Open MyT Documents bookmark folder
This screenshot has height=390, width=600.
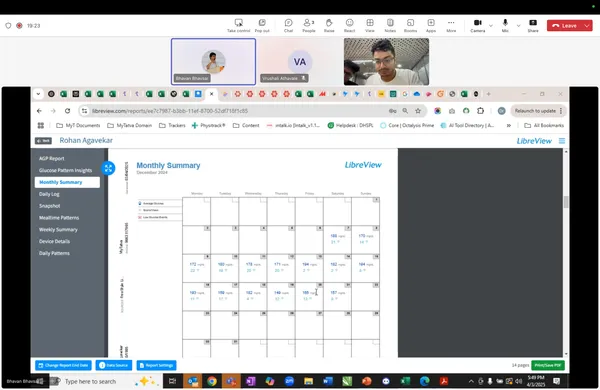click(78, 125)
